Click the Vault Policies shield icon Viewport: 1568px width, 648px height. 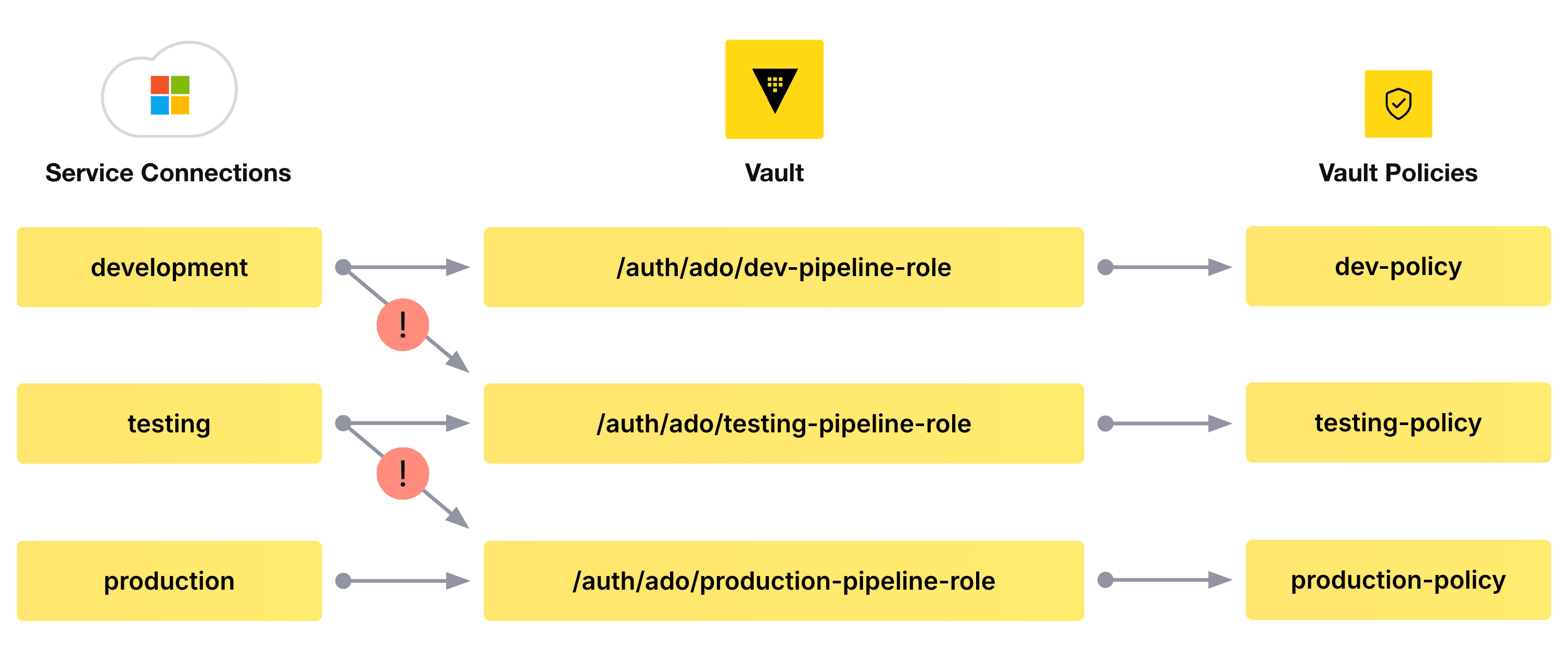[1398, 104]
